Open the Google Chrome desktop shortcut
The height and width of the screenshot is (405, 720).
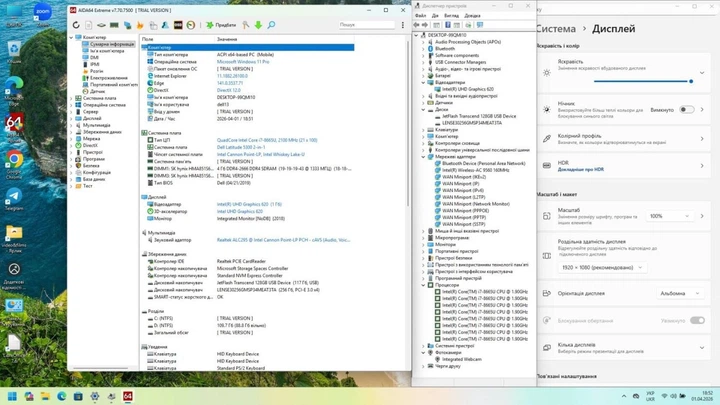click(14, 164)
